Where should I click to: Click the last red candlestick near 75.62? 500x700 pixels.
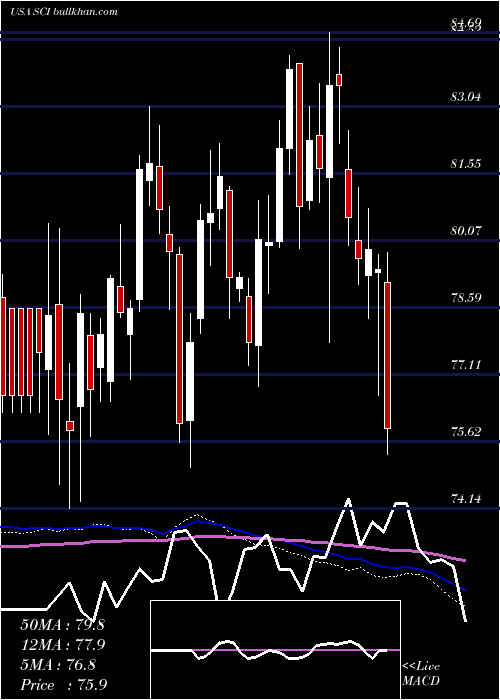(388, 355)
